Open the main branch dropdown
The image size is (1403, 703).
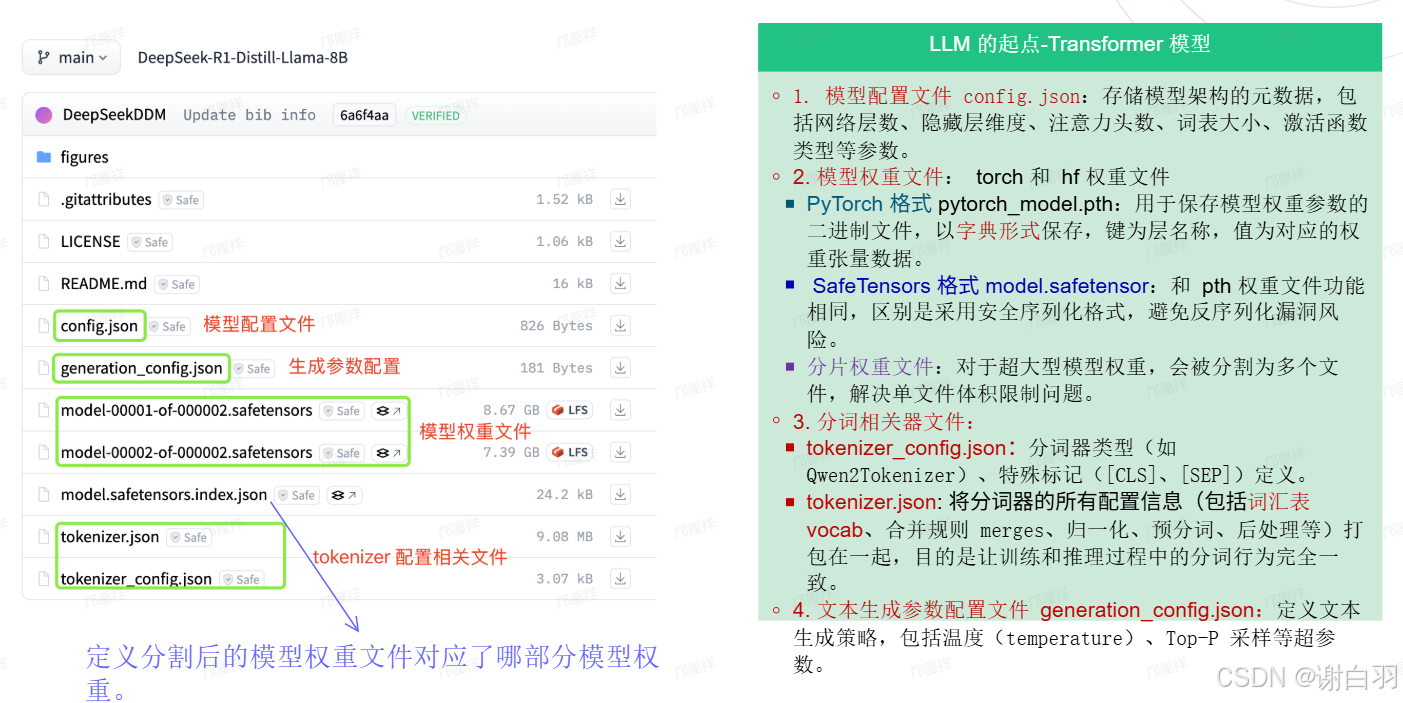point(71,58)
